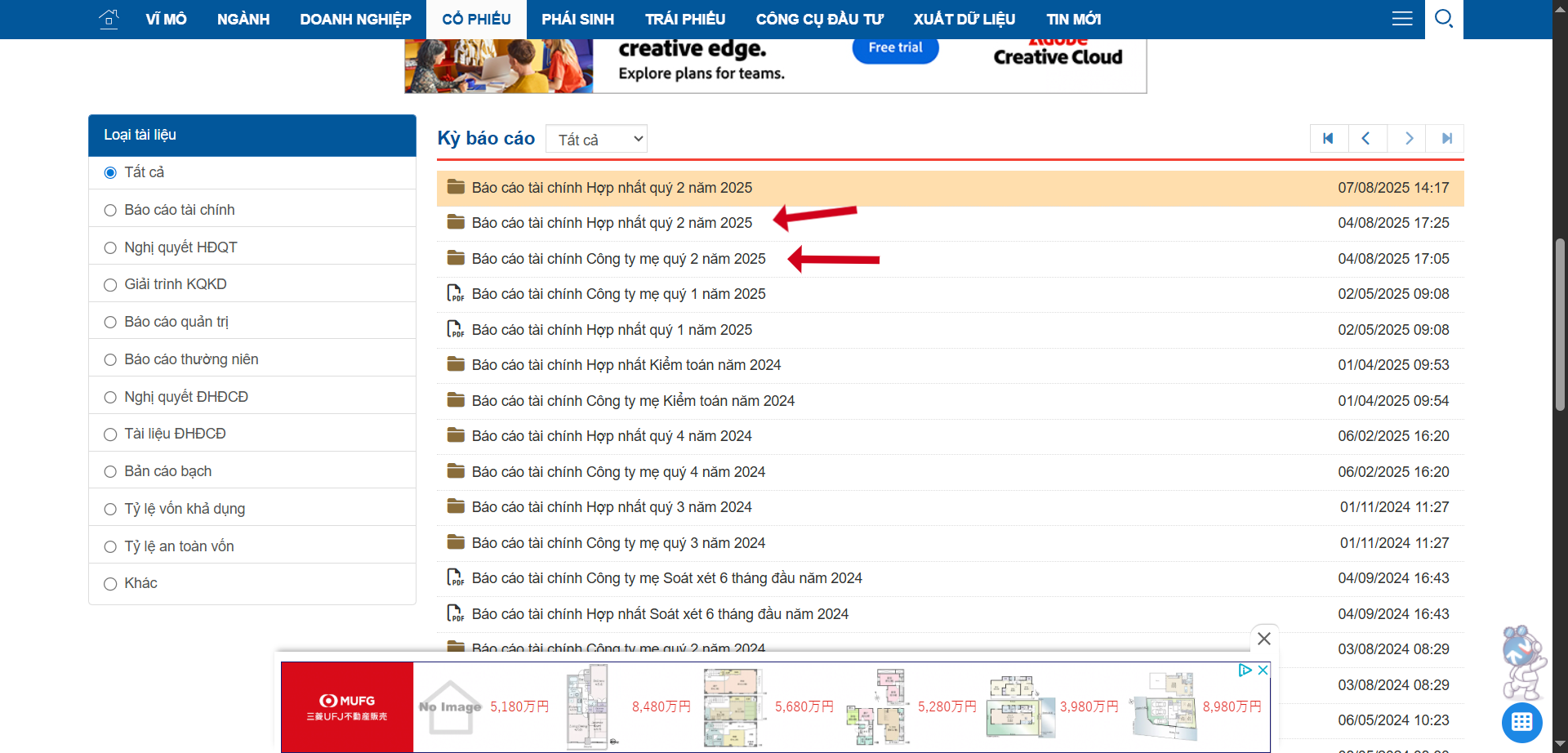Switch to the PHÁI SINH tab
1568x753 pixels.
pos(577,19)
